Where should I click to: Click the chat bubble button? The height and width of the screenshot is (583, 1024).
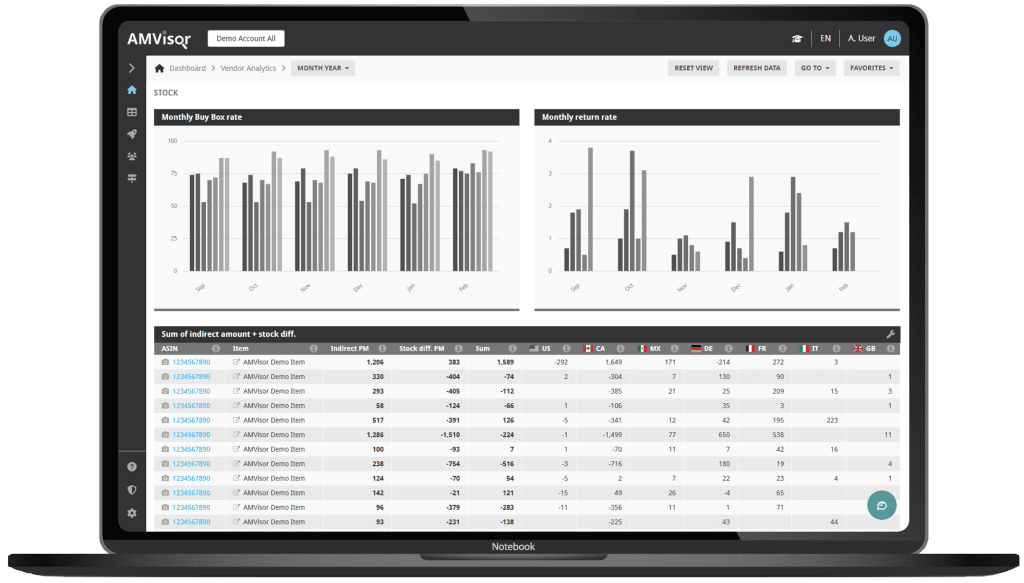point(881,505)
